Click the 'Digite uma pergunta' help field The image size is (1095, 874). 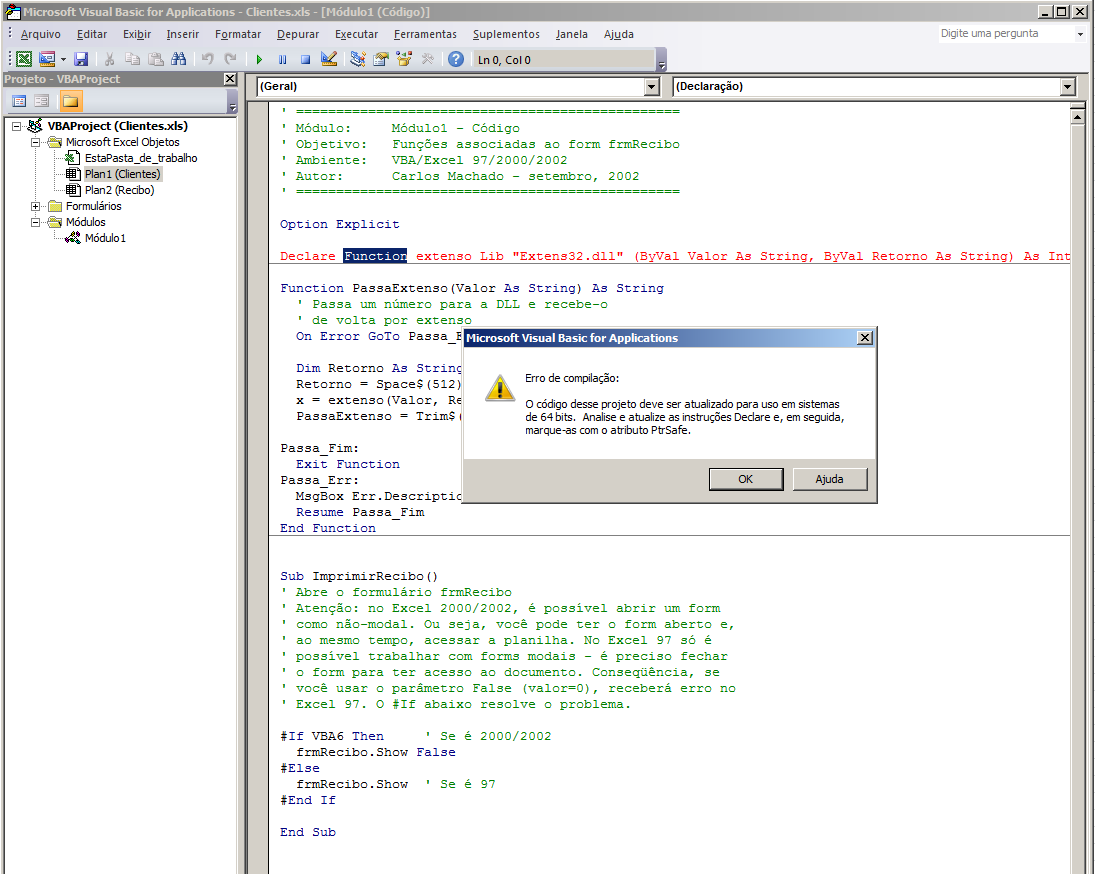[1005, 34]
